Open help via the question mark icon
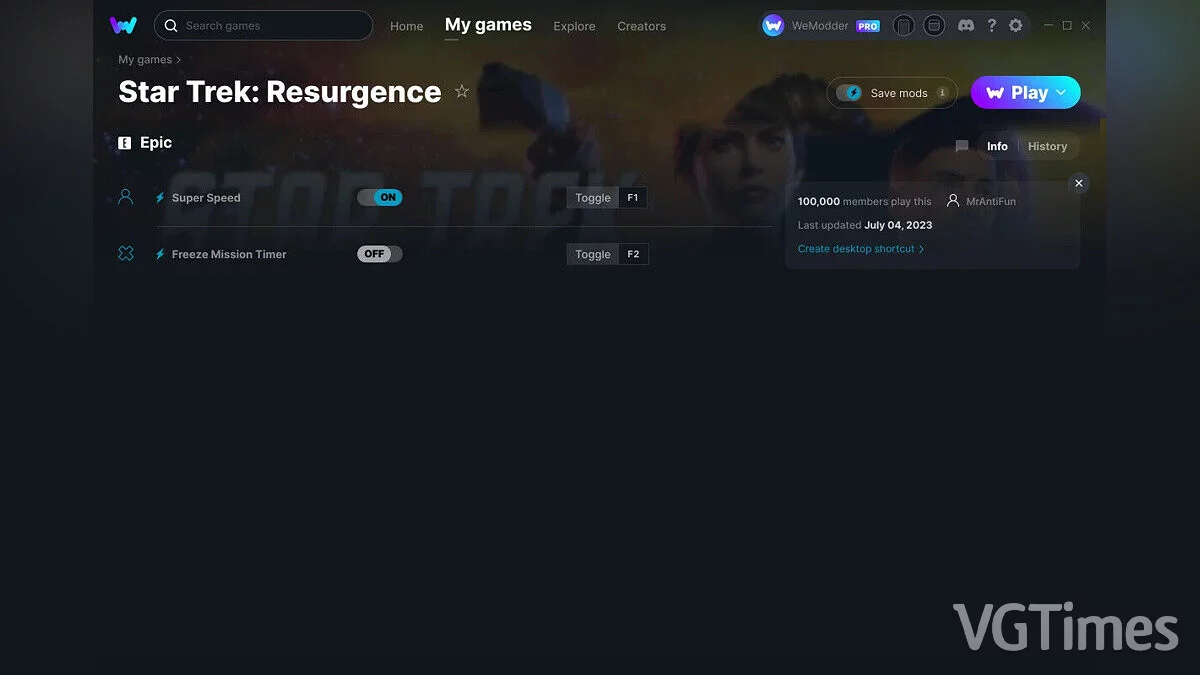 pos(992,25)
